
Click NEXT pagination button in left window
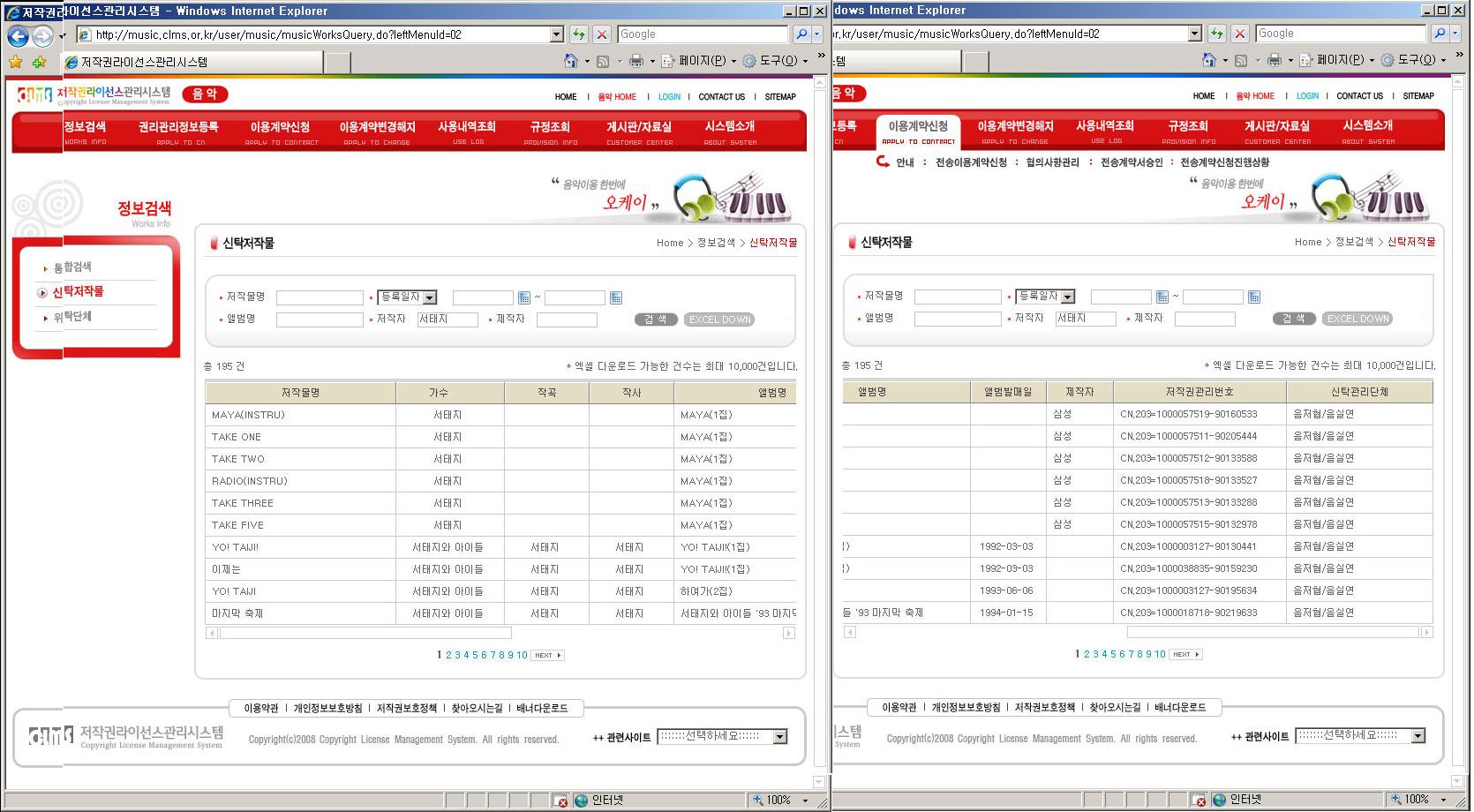[x=548, y=656]
